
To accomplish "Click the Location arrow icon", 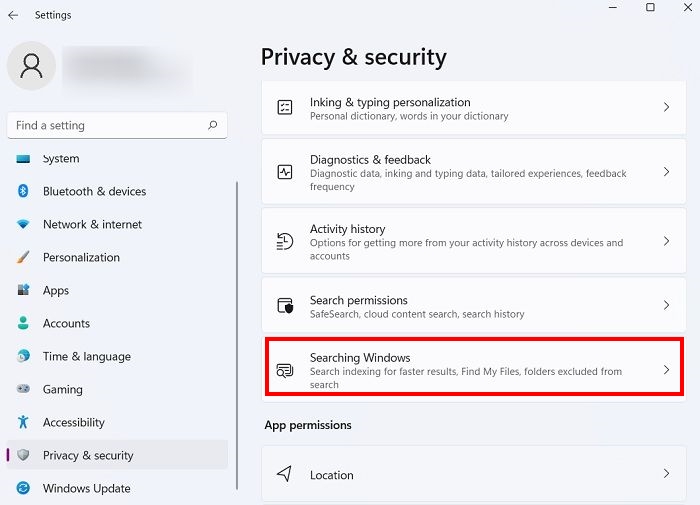I will tap(284, 474).
